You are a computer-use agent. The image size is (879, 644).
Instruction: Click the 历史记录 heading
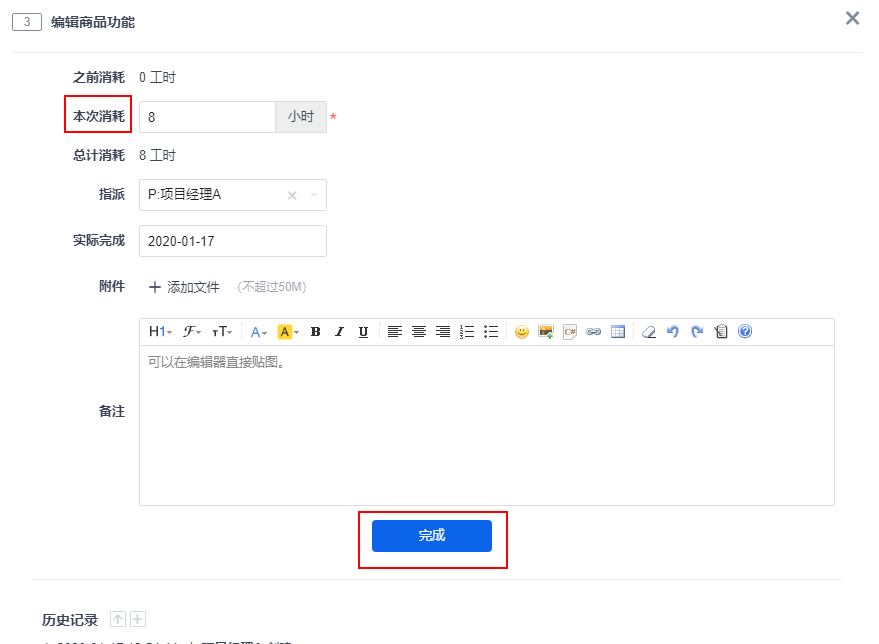(x=70, y=620)
